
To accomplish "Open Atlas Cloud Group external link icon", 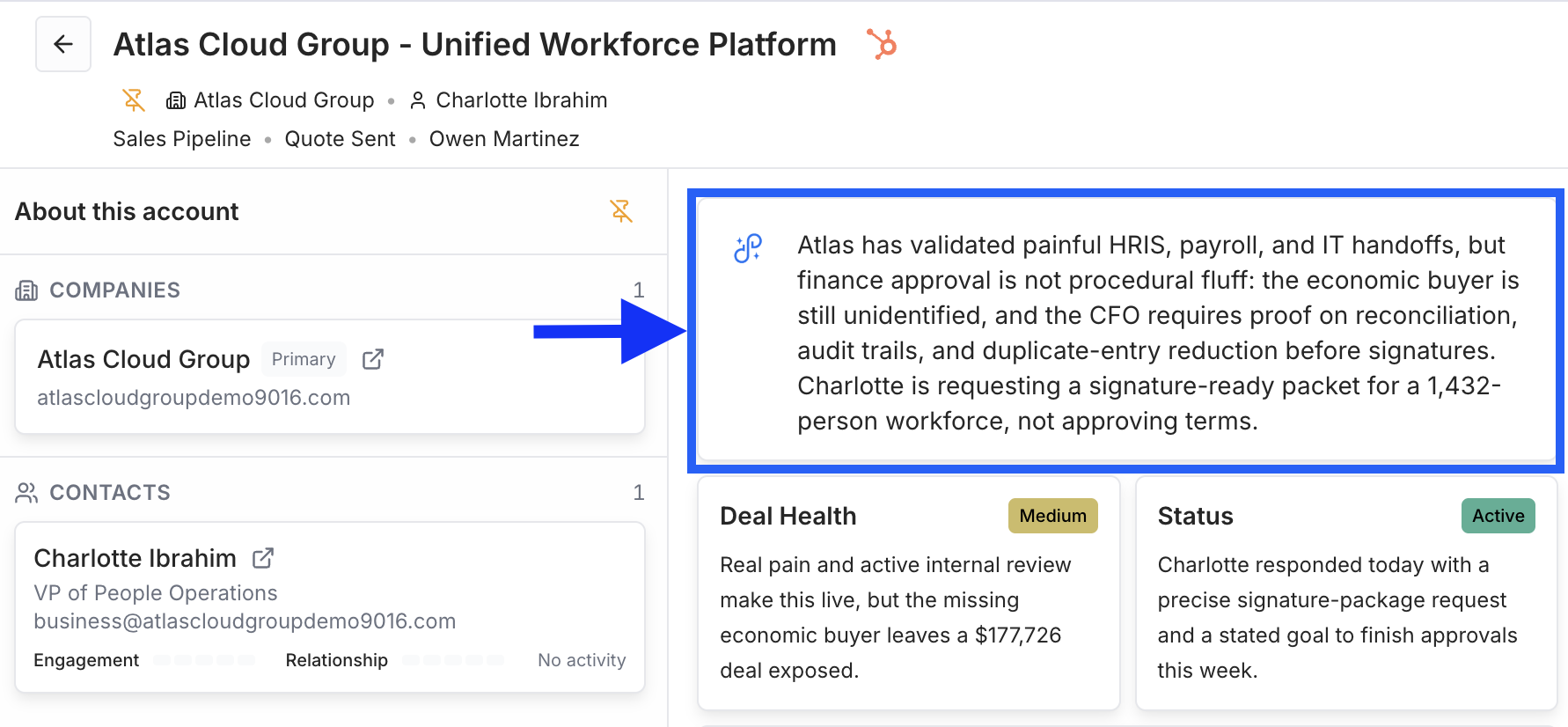I will click(373, 359).
